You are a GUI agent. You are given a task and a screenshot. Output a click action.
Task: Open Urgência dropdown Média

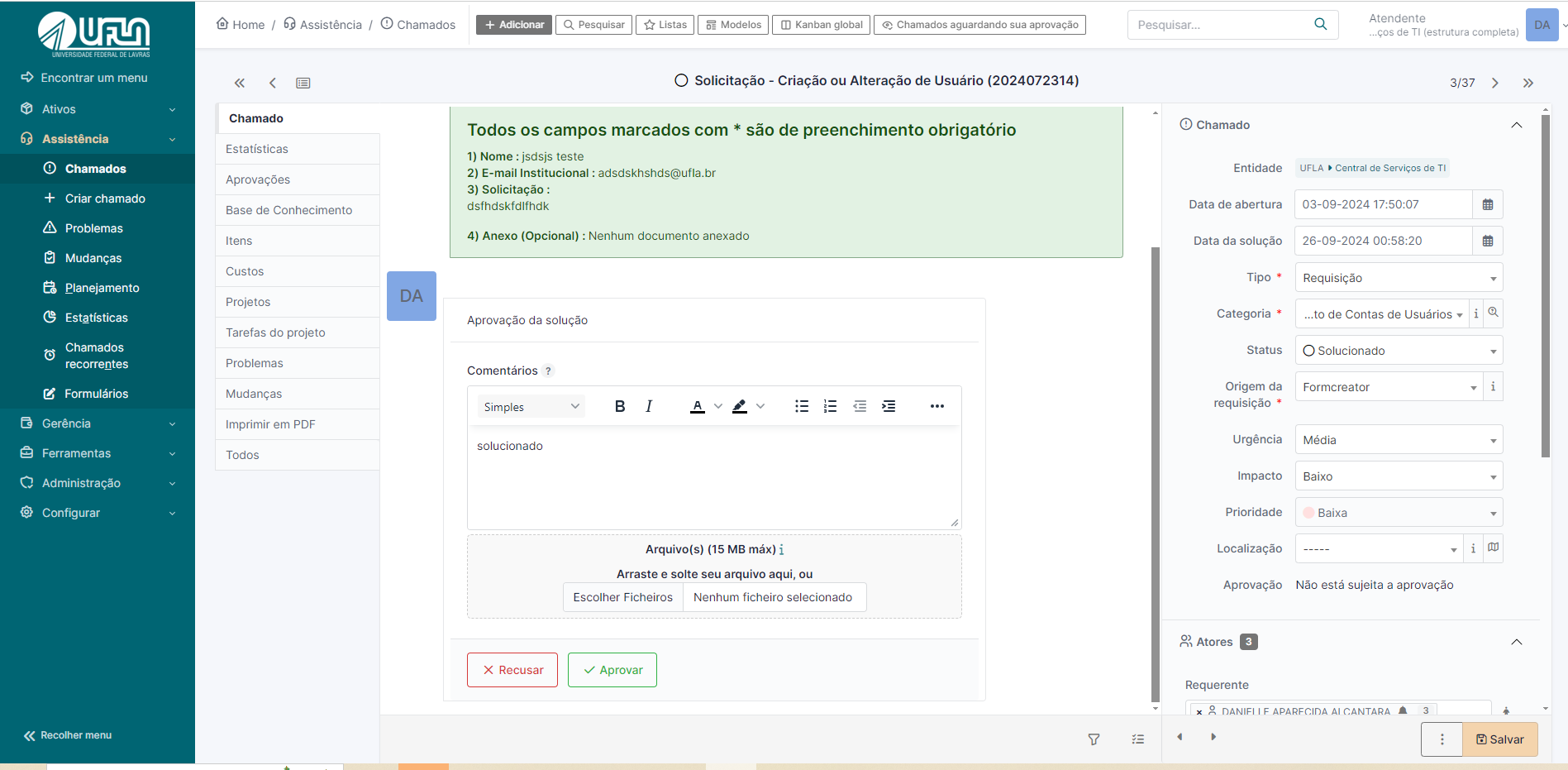click(1399, 440)
